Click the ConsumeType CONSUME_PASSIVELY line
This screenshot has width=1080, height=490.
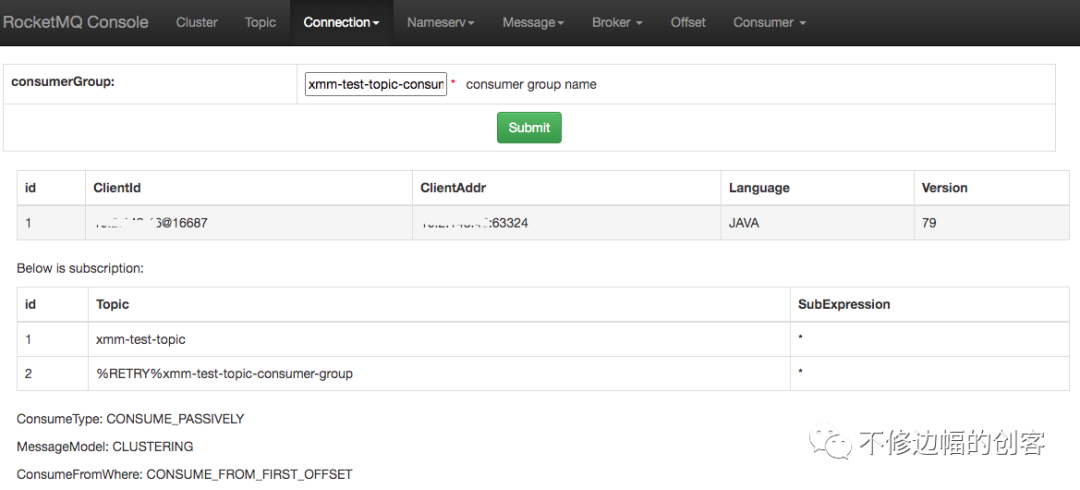point(130,418)
